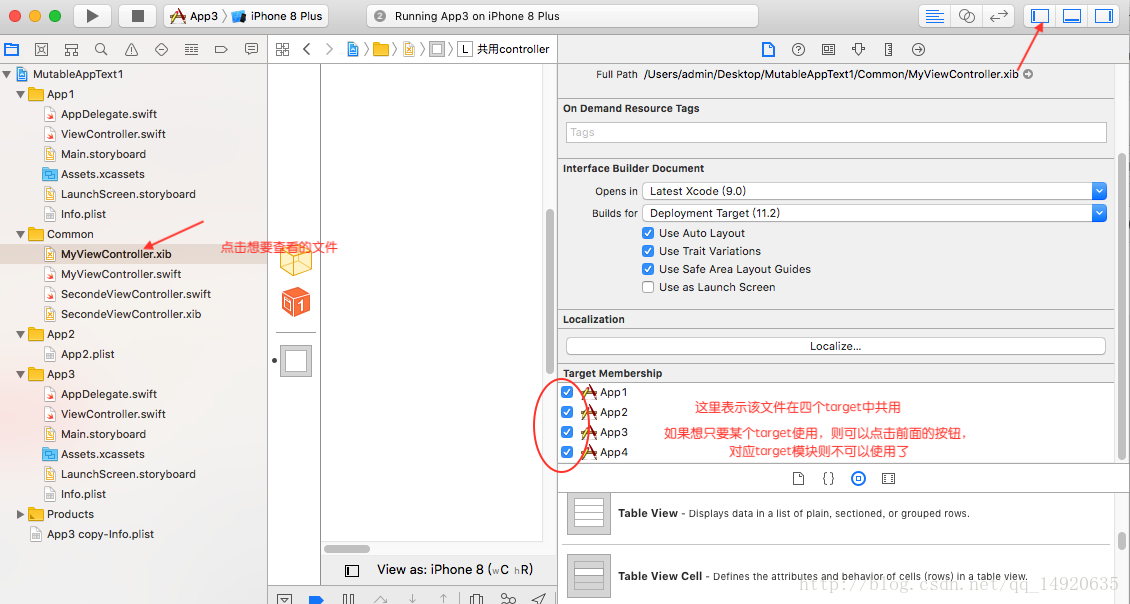Choose the iPhone 8 Plus destination
Screen dimensions: 1130x604
click(x=277, y=16)
